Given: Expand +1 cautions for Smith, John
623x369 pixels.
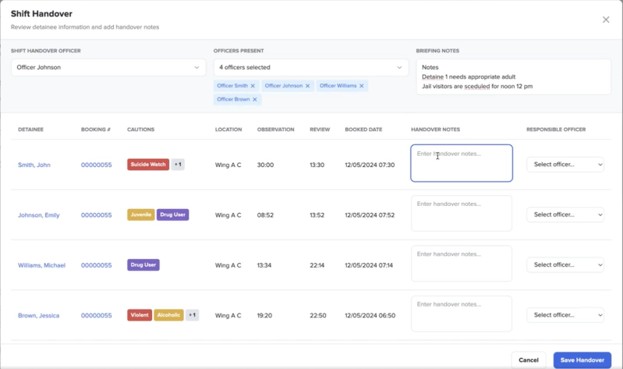Looking at the screenshot, I should (178, 164).
